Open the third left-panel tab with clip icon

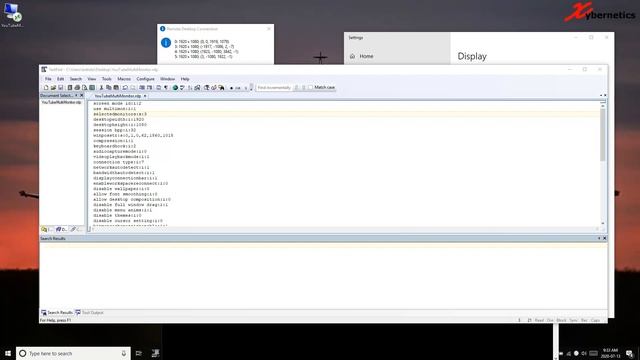[x=76, y=229]
